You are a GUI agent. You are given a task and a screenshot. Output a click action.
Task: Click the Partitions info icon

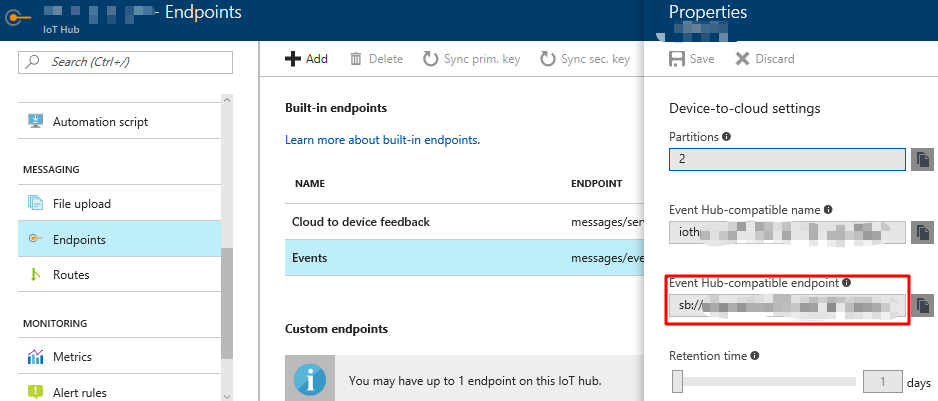726,137
